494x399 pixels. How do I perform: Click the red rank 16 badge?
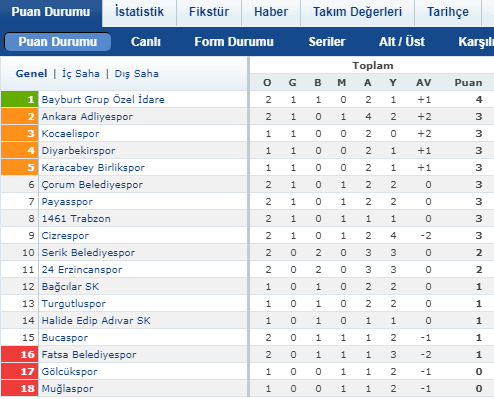[x=20, y=354]
